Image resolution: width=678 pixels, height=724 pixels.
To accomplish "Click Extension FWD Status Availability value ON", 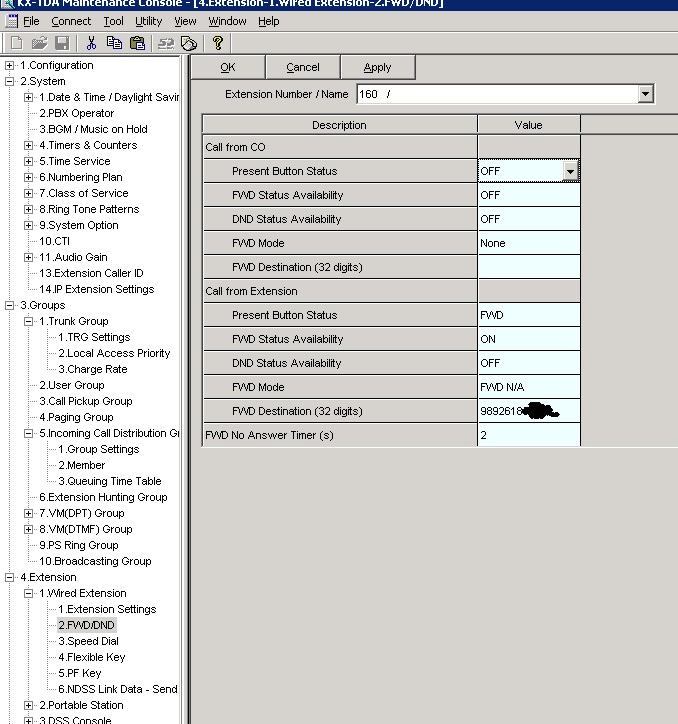I will point(529,339).
